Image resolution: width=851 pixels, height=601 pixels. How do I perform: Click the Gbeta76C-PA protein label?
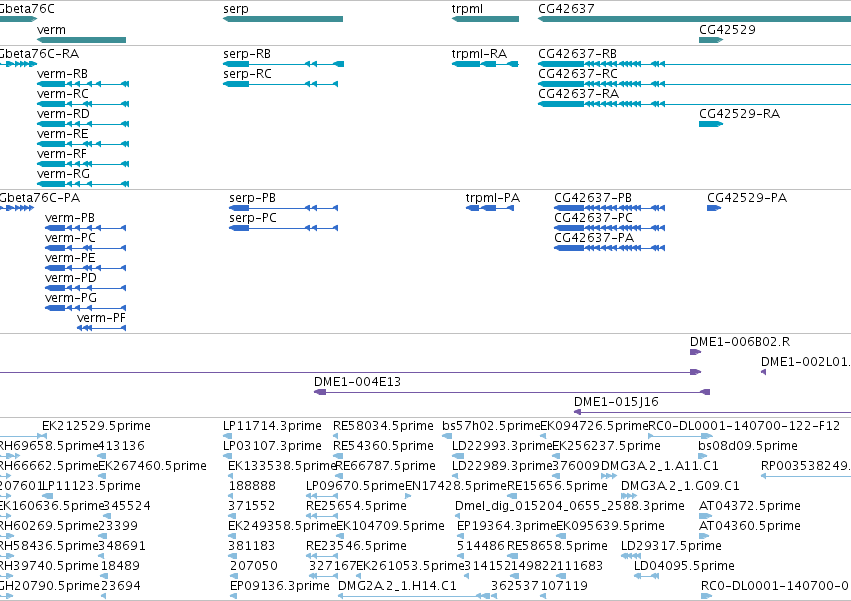click(x=40, y=198)
